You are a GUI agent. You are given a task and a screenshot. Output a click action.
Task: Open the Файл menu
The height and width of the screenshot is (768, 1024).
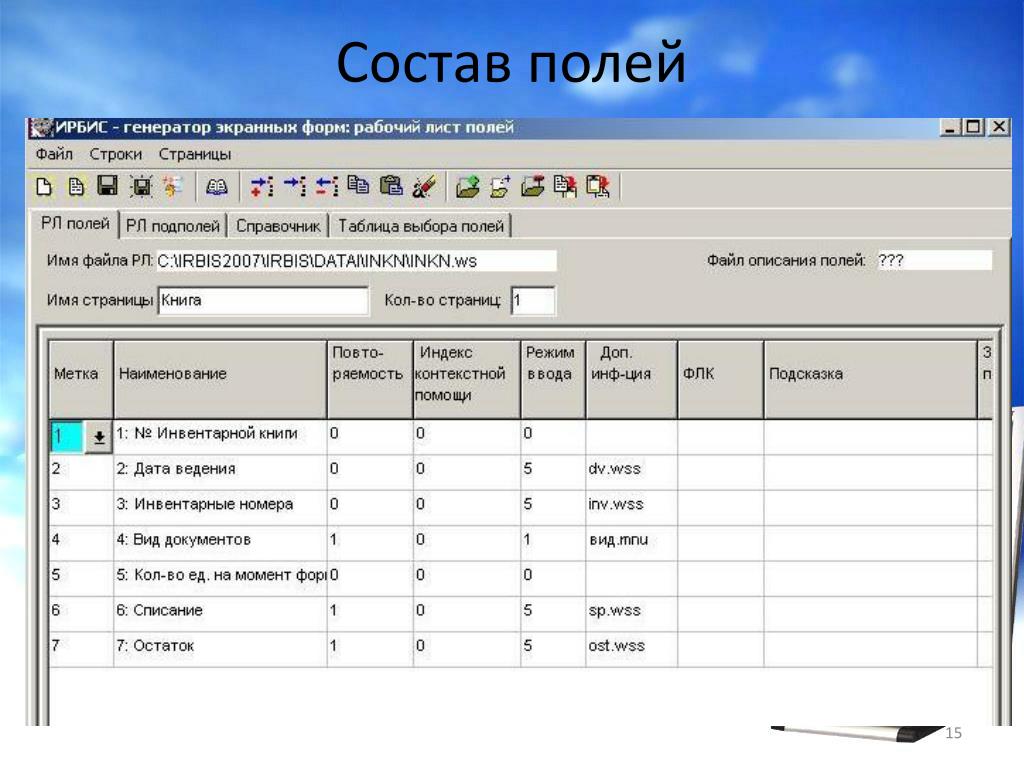[54, 154]
